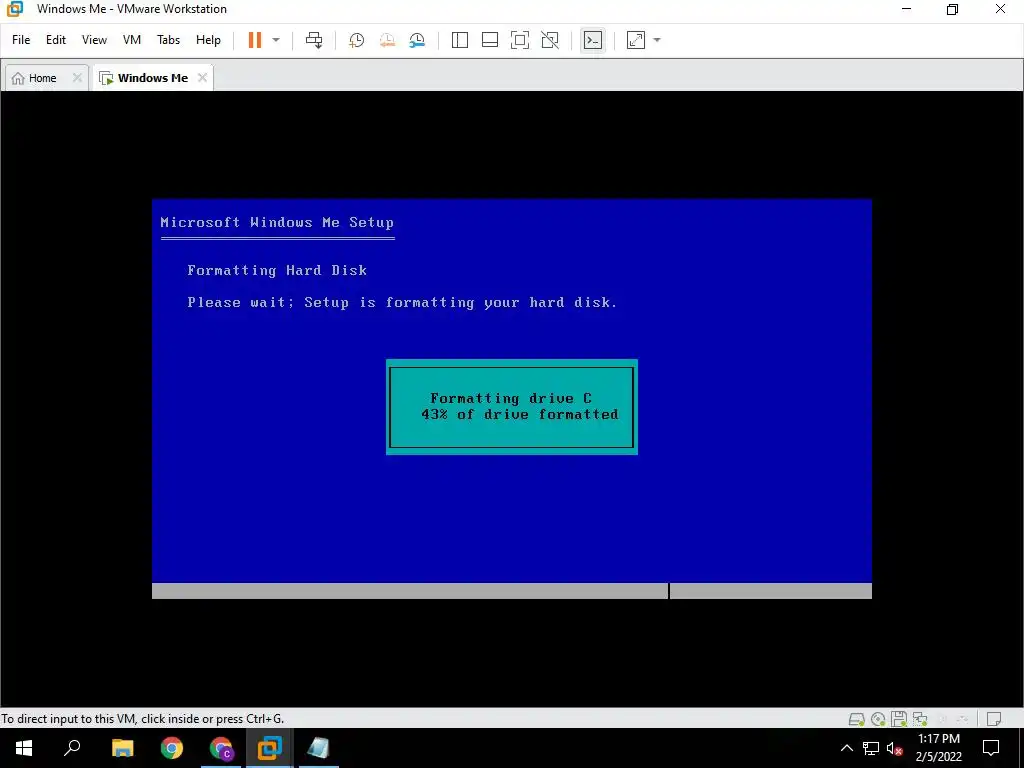
Task: Select VMware Workstation taskbar icon
Action: tap(269, 748)
